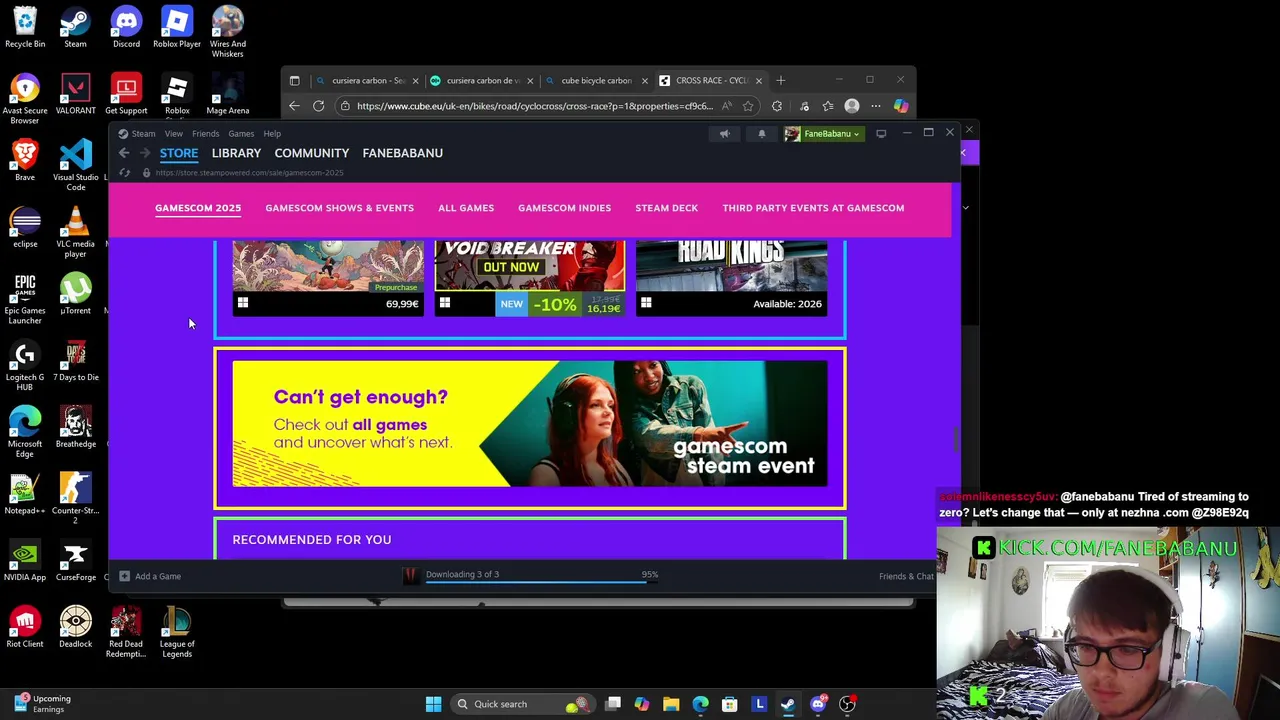Open THIRD PARTY EVENTS AT GAMESCOM tab
1280x720 pixels.
813,208
